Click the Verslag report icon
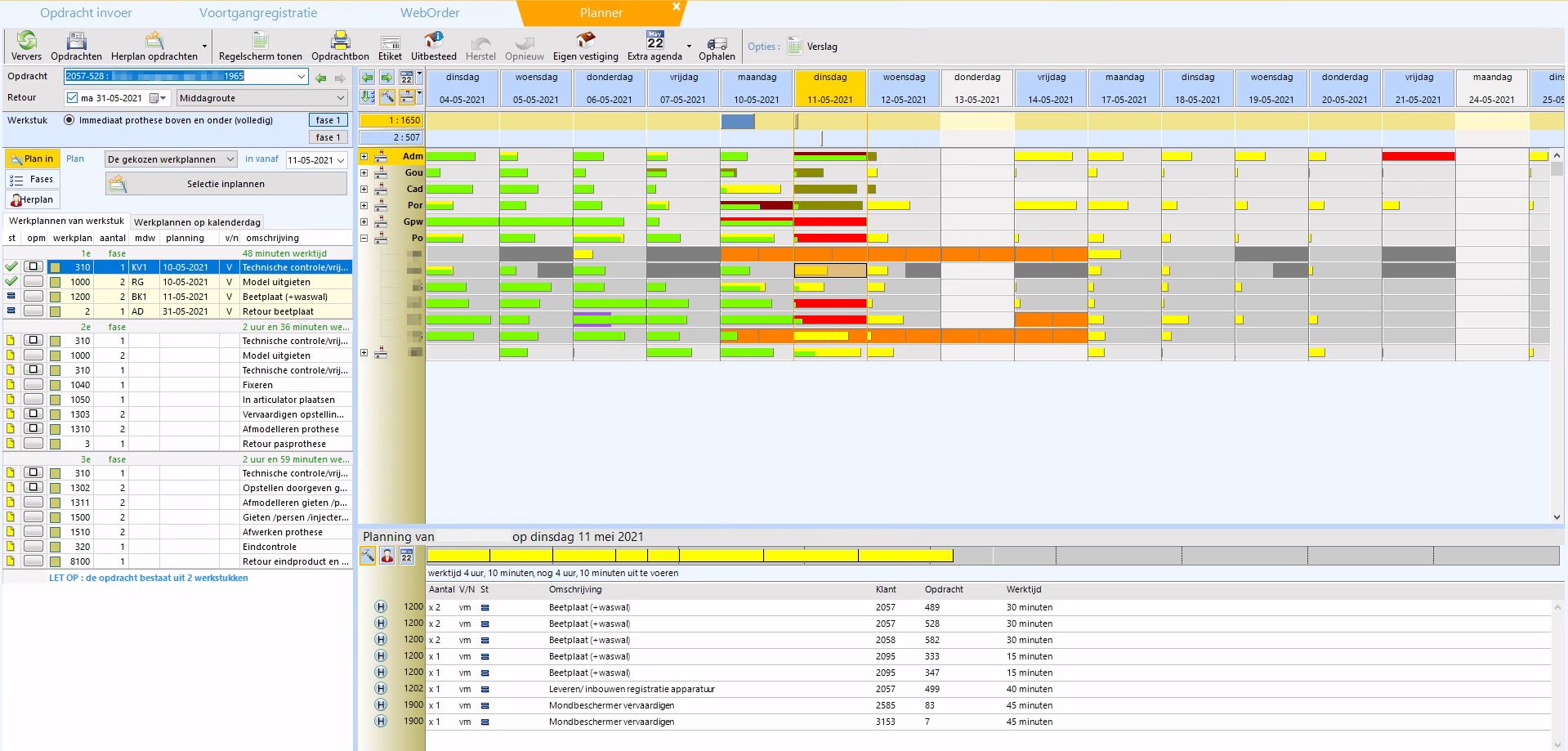1568x751 pixels. coord(795,47)
